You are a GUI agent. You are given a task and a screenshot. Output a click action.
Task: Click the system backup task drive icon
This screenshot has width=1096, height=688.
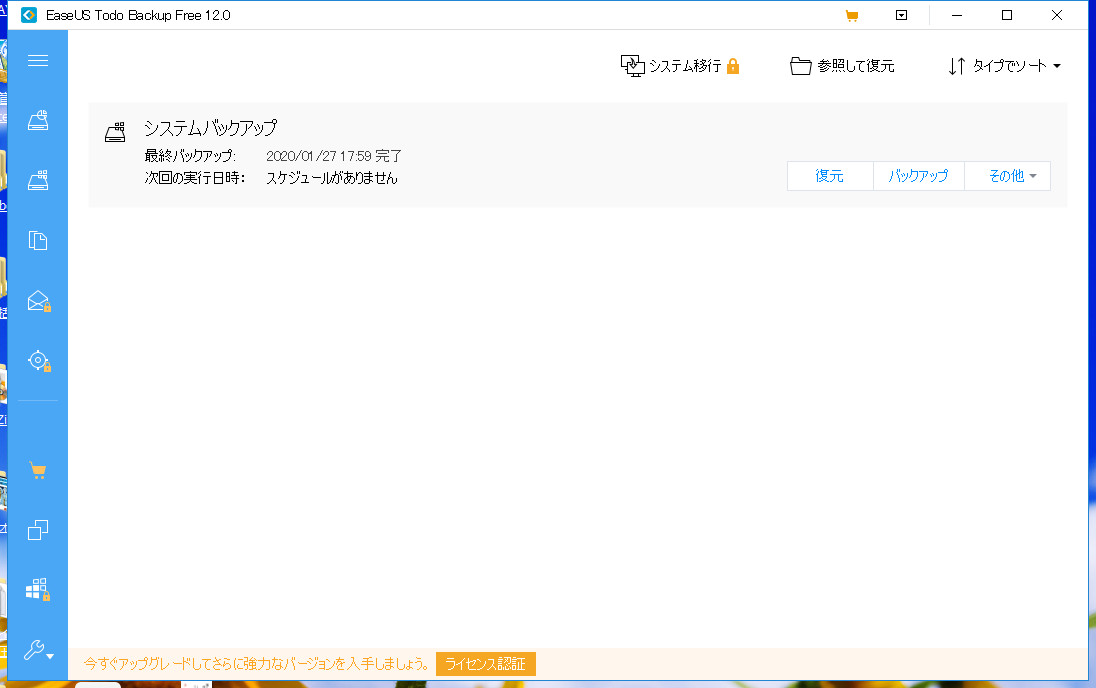point(115,132)
